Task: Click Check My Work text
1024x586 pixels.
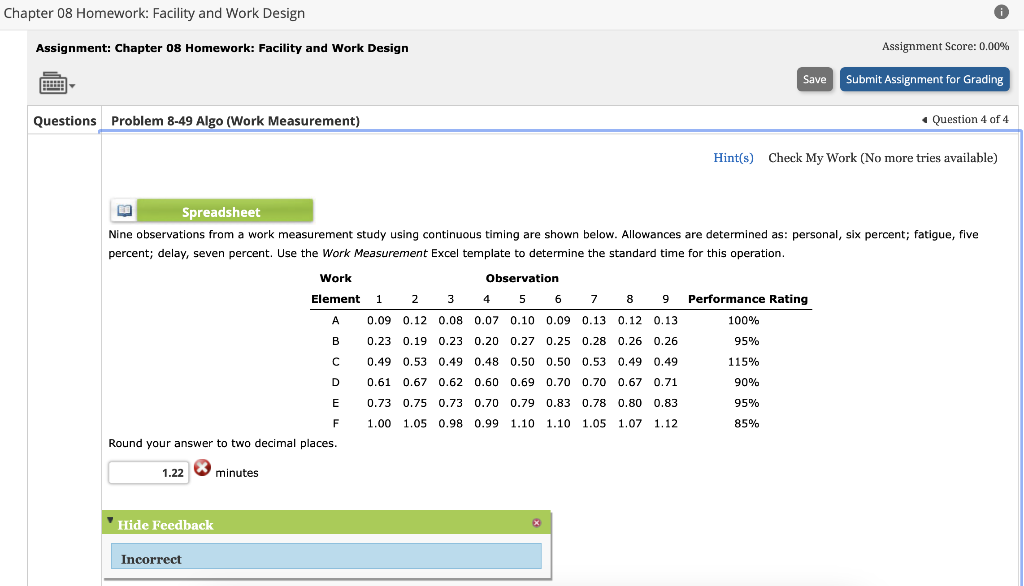Action: coord(882,158)
